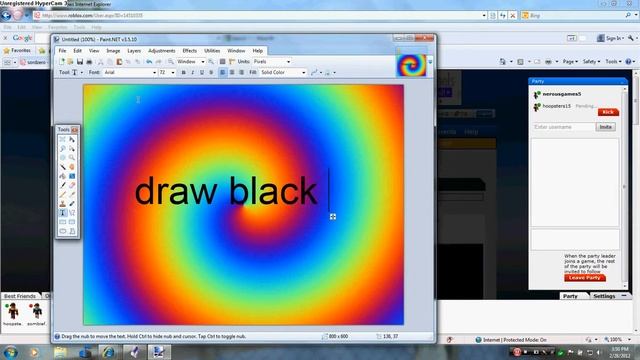Screen dimensions: 640x360
Task: Click the spiral image thumbnail in Paint.NET
Action: point(411,65)
